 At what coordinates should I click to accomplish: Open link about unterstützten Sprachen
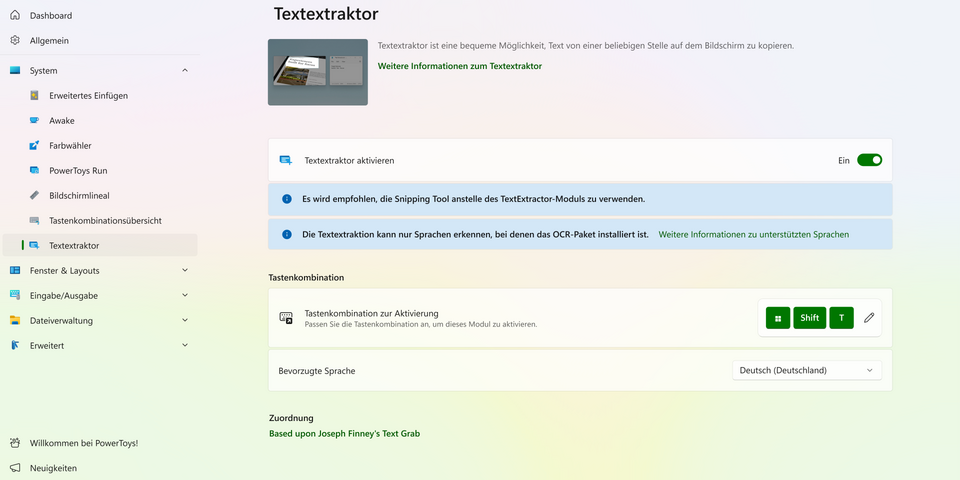point(753,234)
